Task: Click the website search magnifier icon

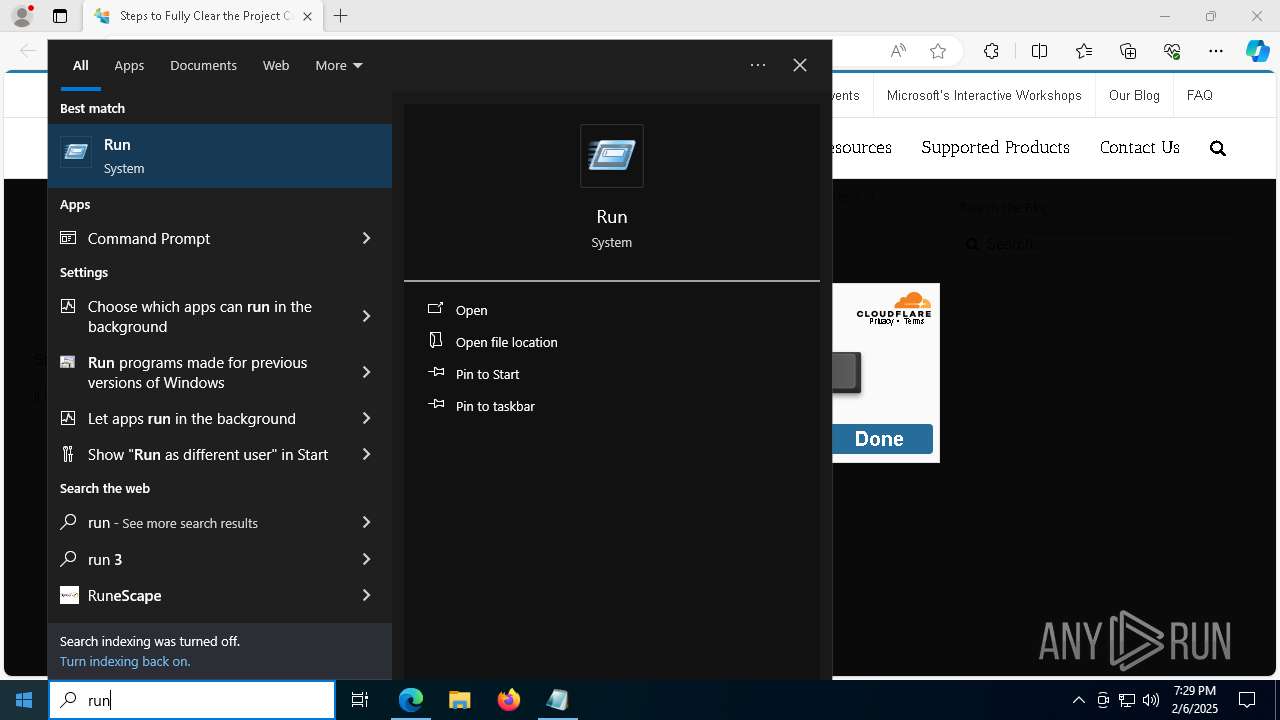Action: point(1218,148)
